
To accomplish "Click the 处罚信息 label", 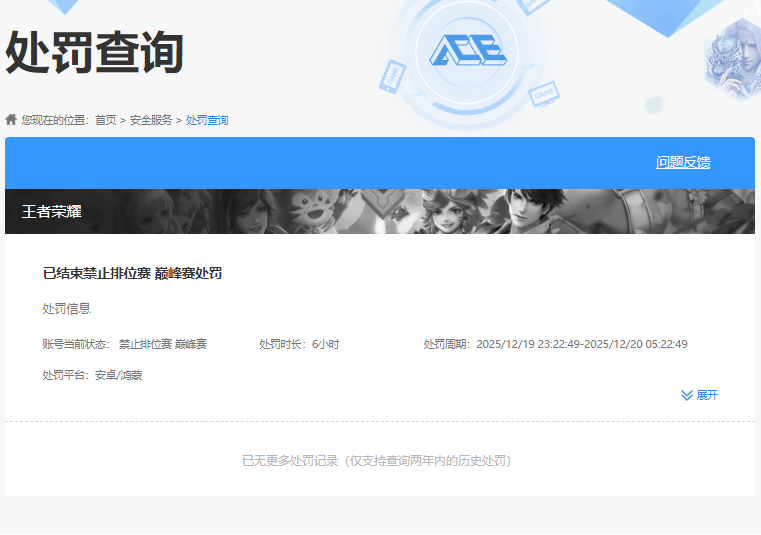I will tap(66, 309).
